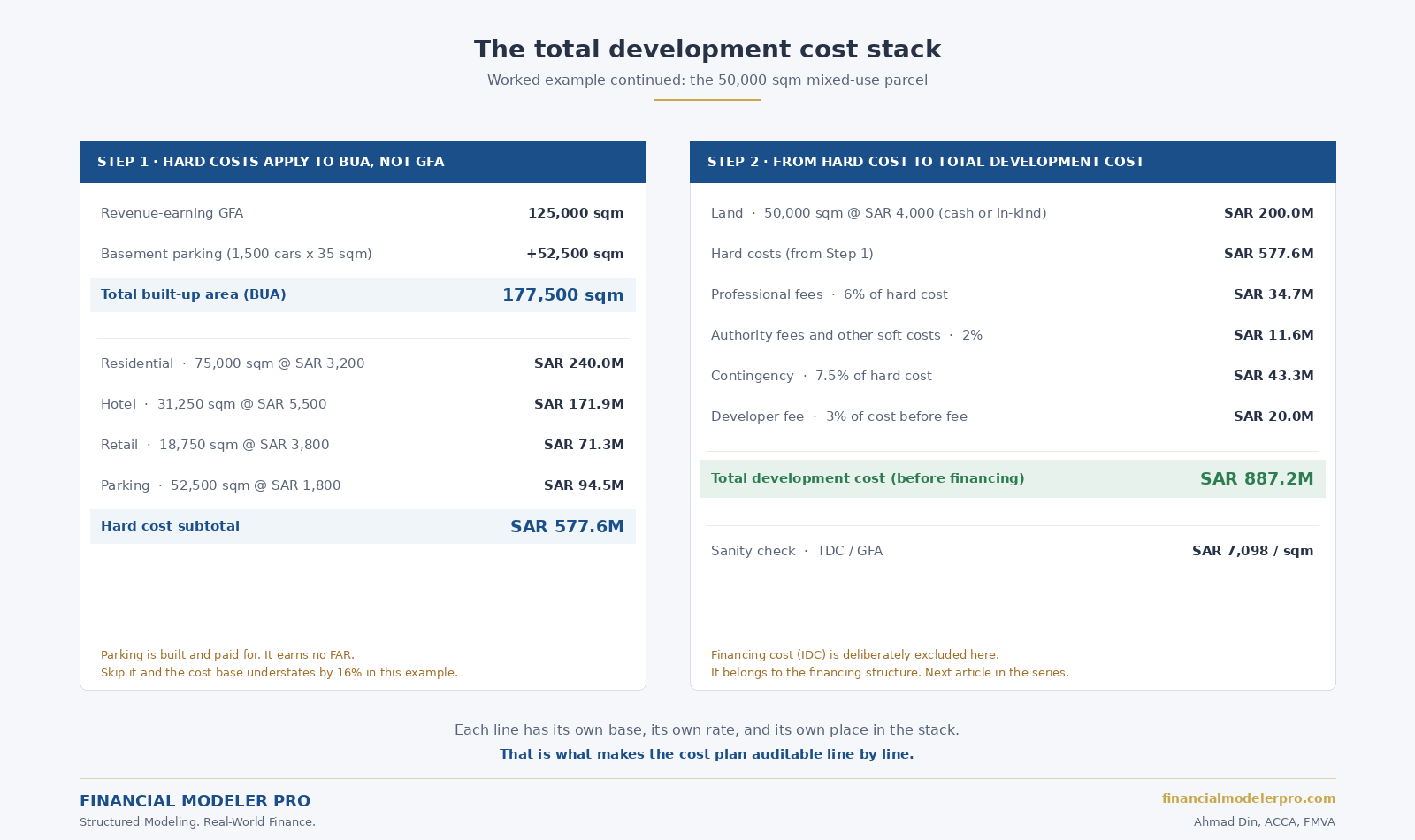Click "That is what makes the cost plan auditable"
This screenshot has height=840, width=1415.
click(707, 754)
